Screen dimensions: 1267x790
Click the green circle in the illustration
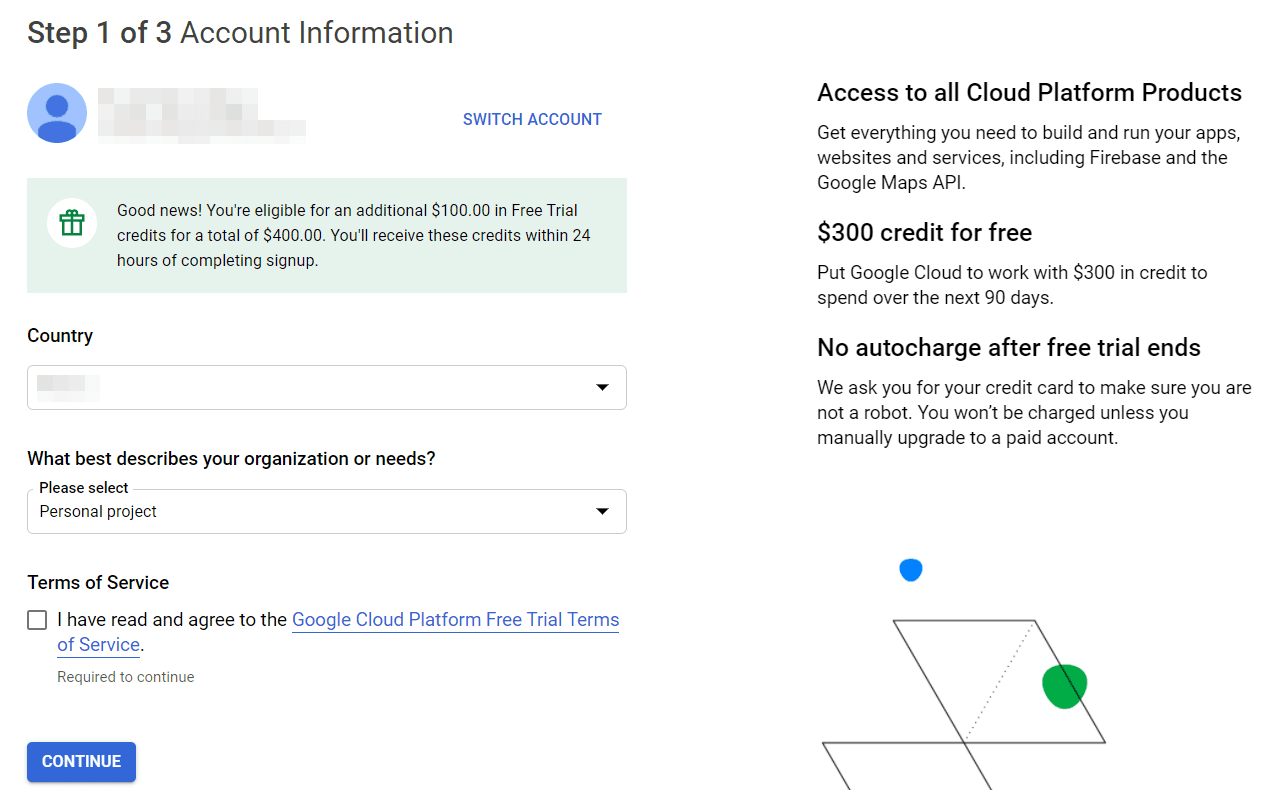click(1064, 684)
